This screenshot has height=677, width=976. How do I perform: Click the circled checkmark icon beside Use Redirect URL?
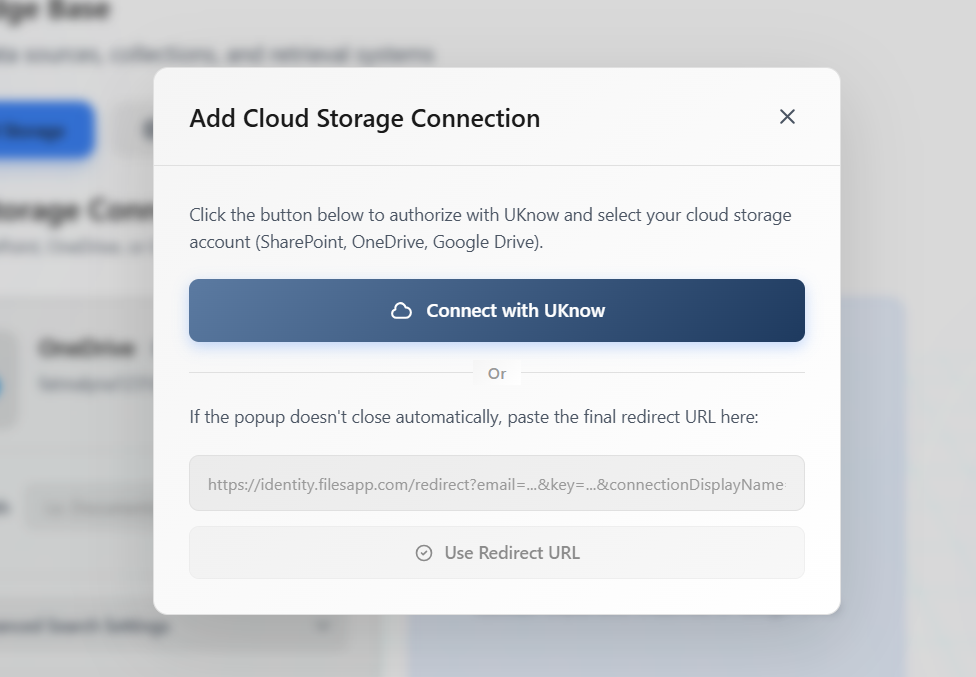[425, 552]
